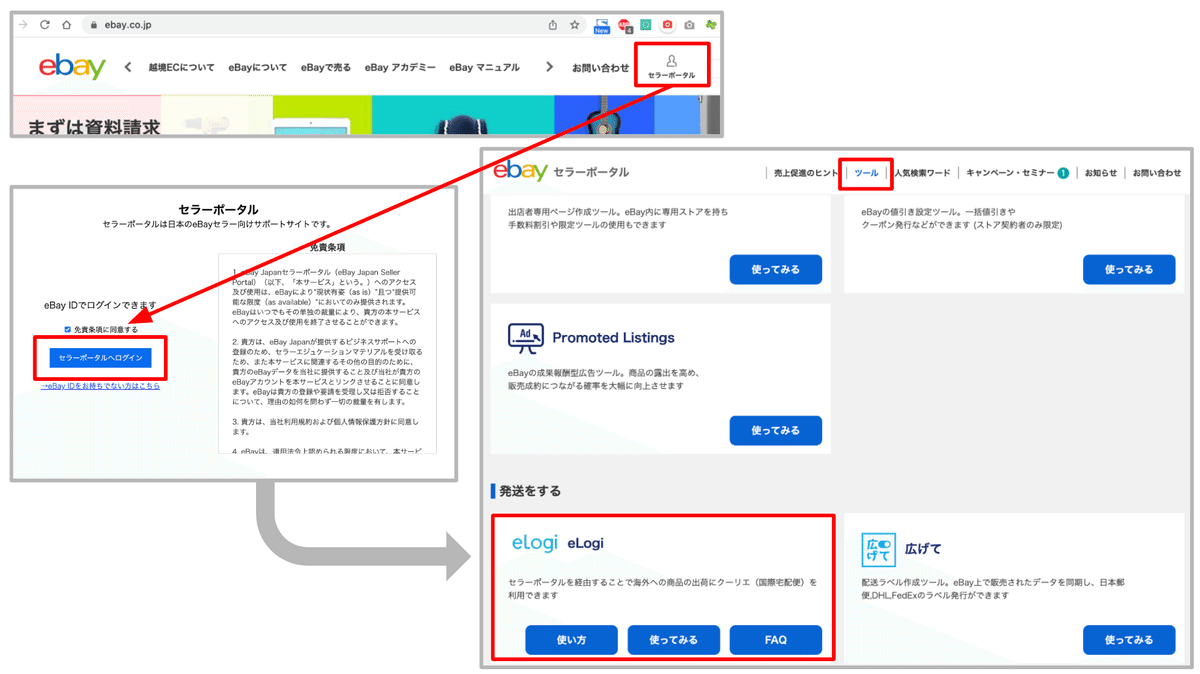Open the green square browser extension
The height and width of the screenshot is (674, 1200).
(x=646, y=25)
